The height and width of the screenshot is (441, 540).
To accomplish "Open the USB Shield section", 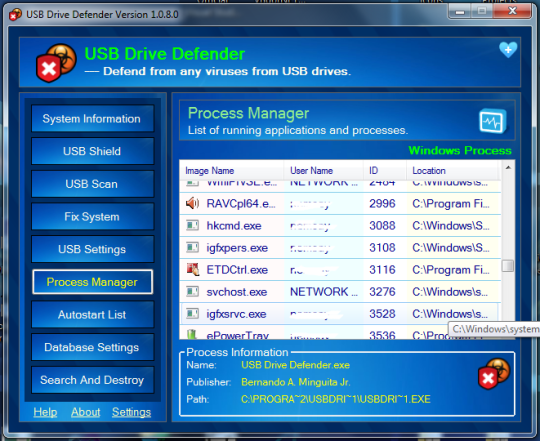I will click(x=93, y=151).
